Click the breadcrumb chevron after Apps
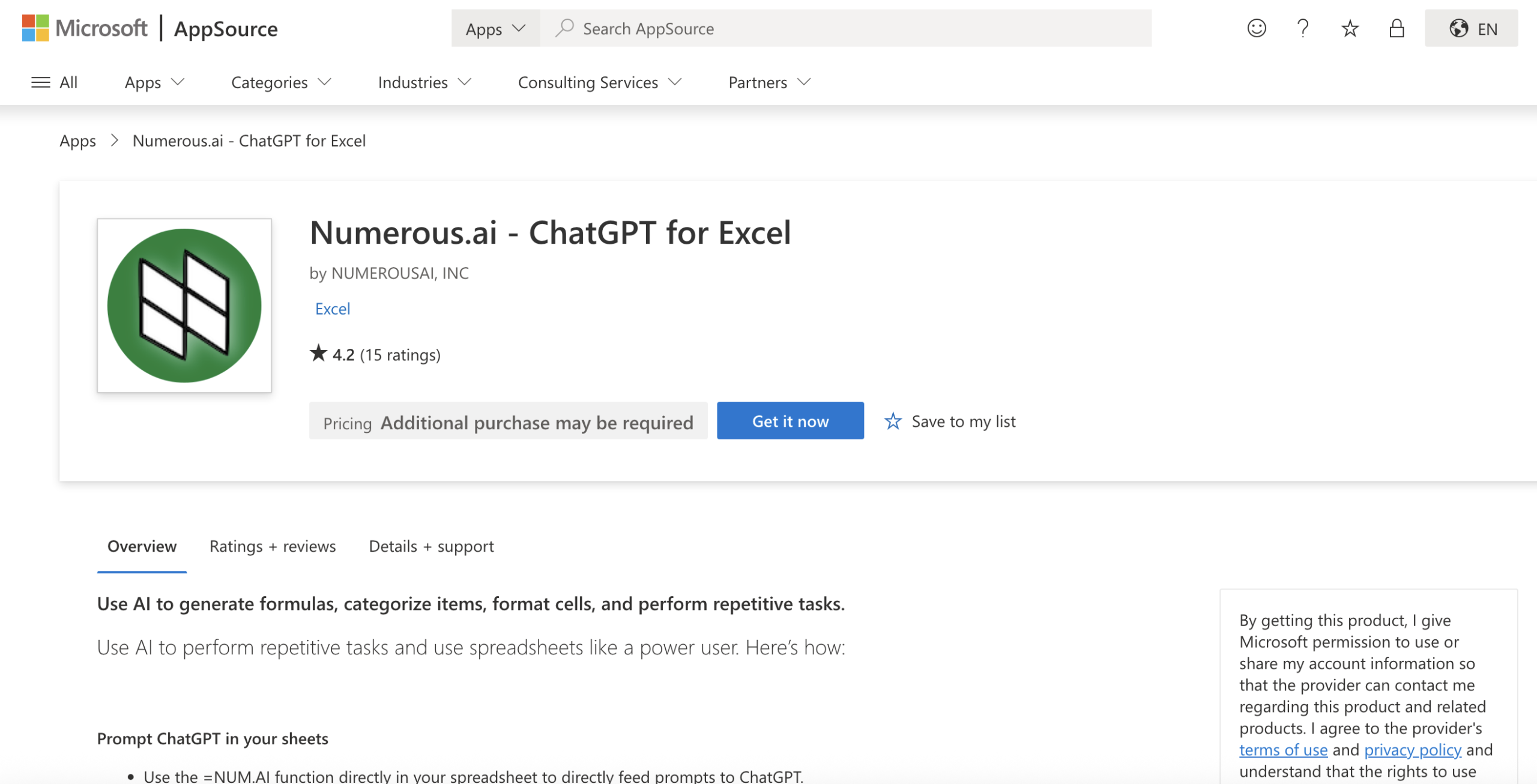Screen dimensions: 1537x784 tap(114, 140)
